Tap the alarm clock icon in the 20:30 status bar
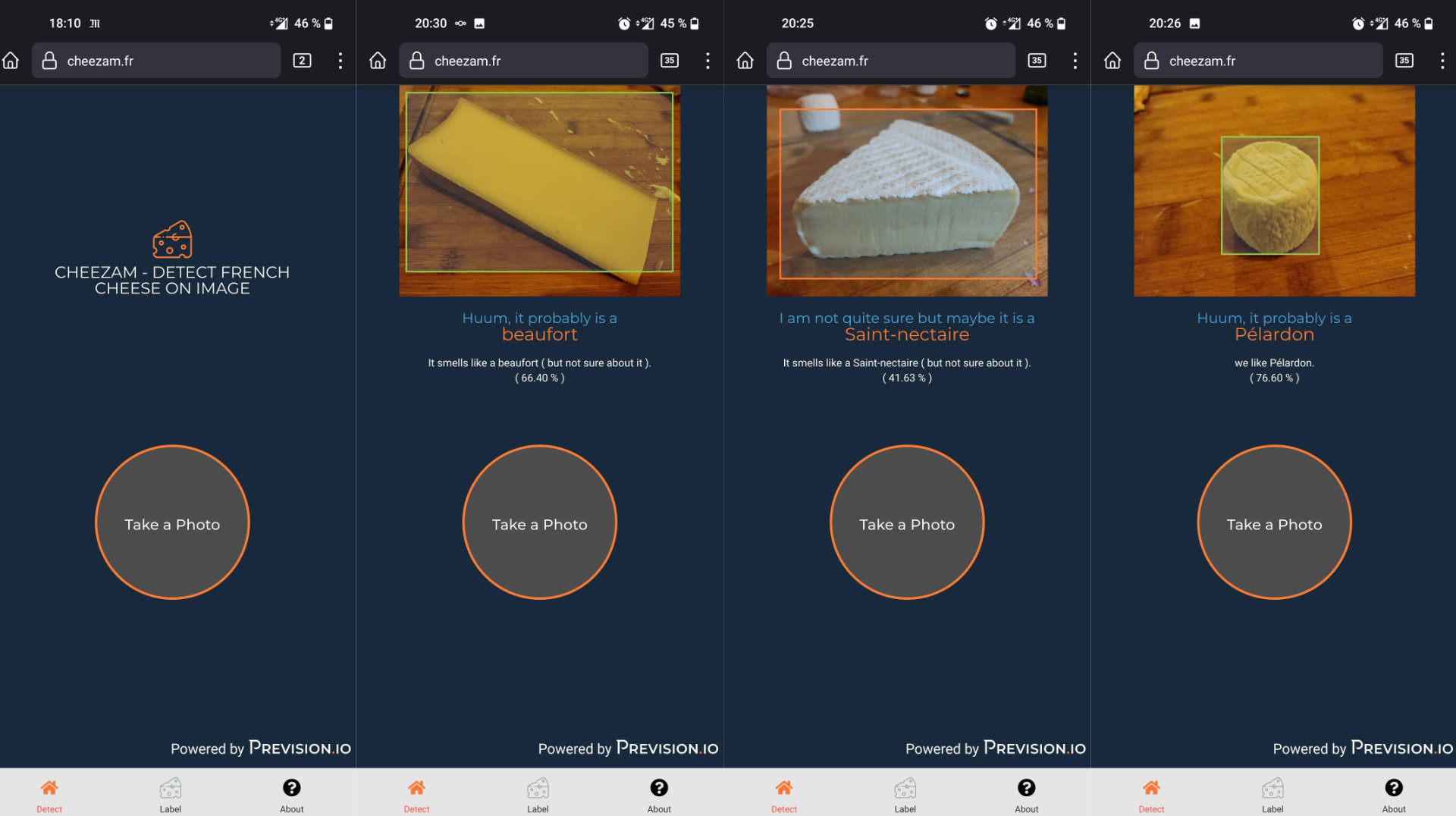Image resolution: width=1456 pixels, height=816 pixels. pos(624,24)
